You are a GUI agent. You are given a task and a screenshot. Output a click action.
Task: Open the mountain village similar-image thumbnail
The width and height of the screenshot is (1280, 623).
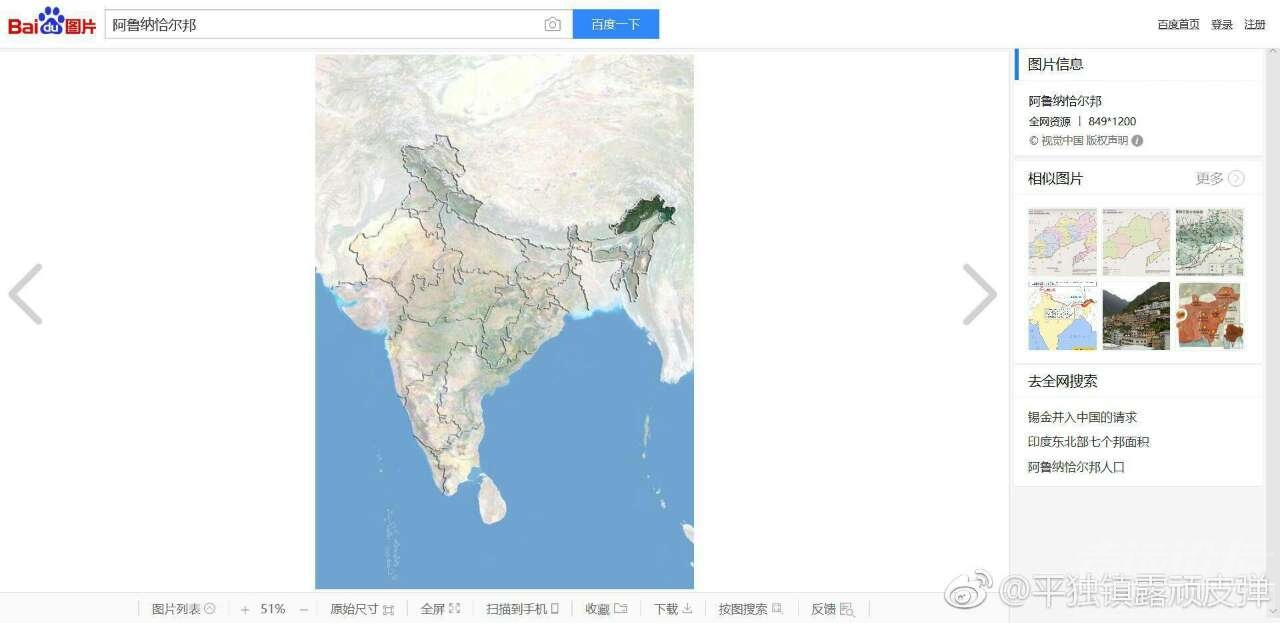tap(1136, 316)
